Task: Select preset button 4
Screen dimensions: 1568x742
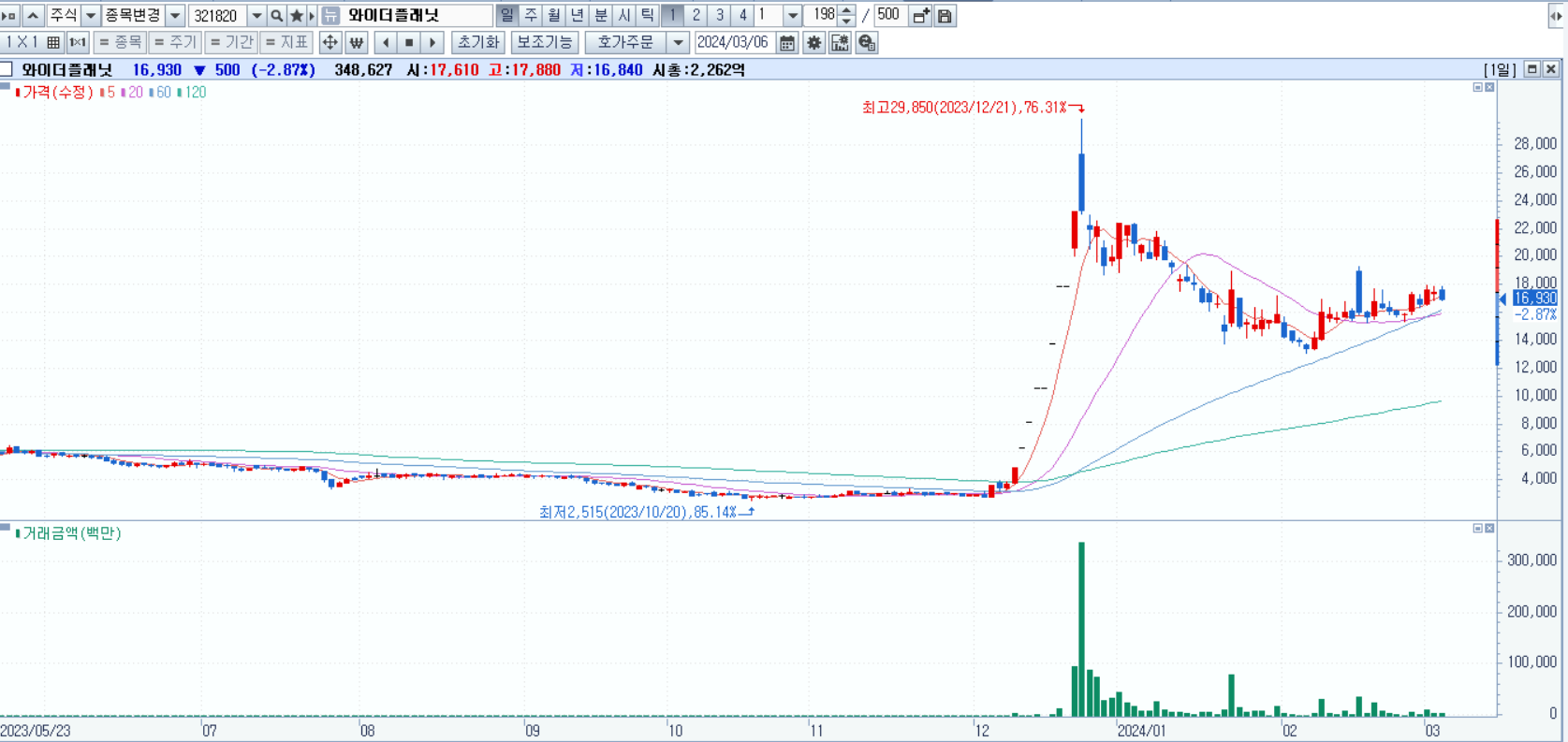Action: [742, 16]
